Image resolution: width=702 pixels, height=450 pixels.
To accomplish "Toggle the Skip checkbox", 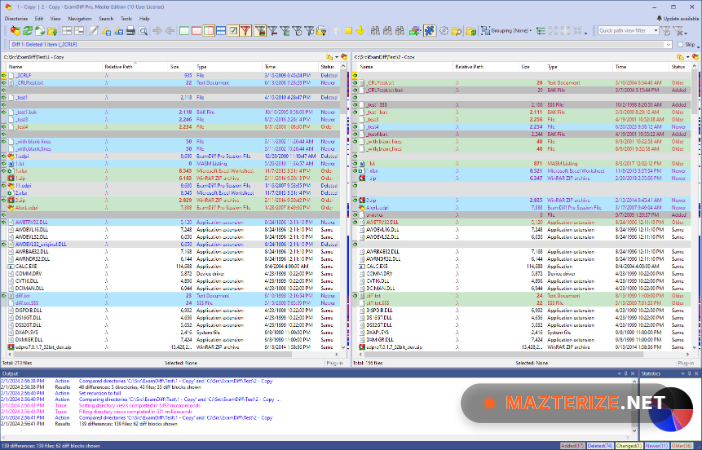I will (x=681, y=44).
